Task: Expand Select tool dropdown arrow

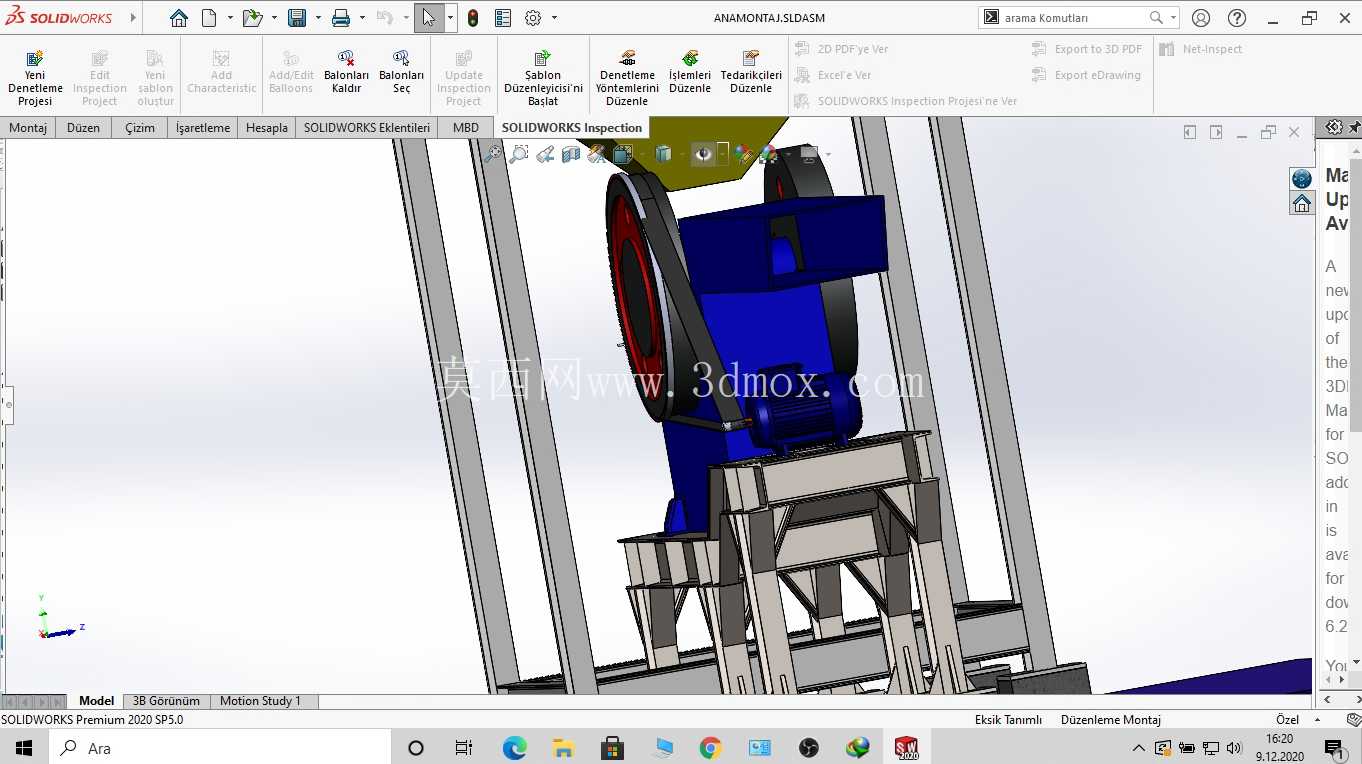Action: pyautogui.click(x=450, y=18)
